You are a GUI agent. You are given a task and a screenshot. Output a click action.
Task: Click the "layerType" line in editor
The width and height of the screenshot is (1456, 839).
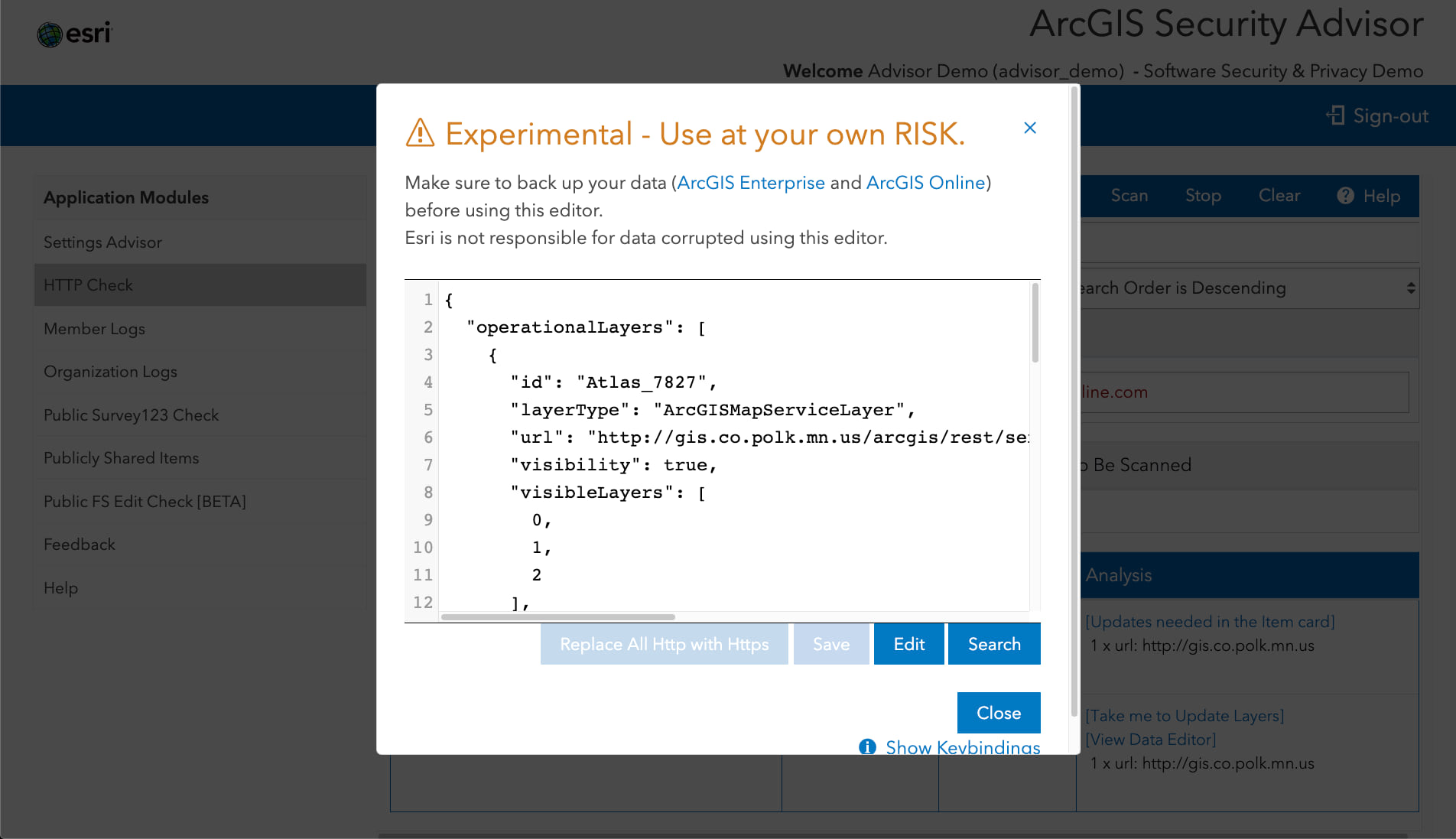(713, 410)
